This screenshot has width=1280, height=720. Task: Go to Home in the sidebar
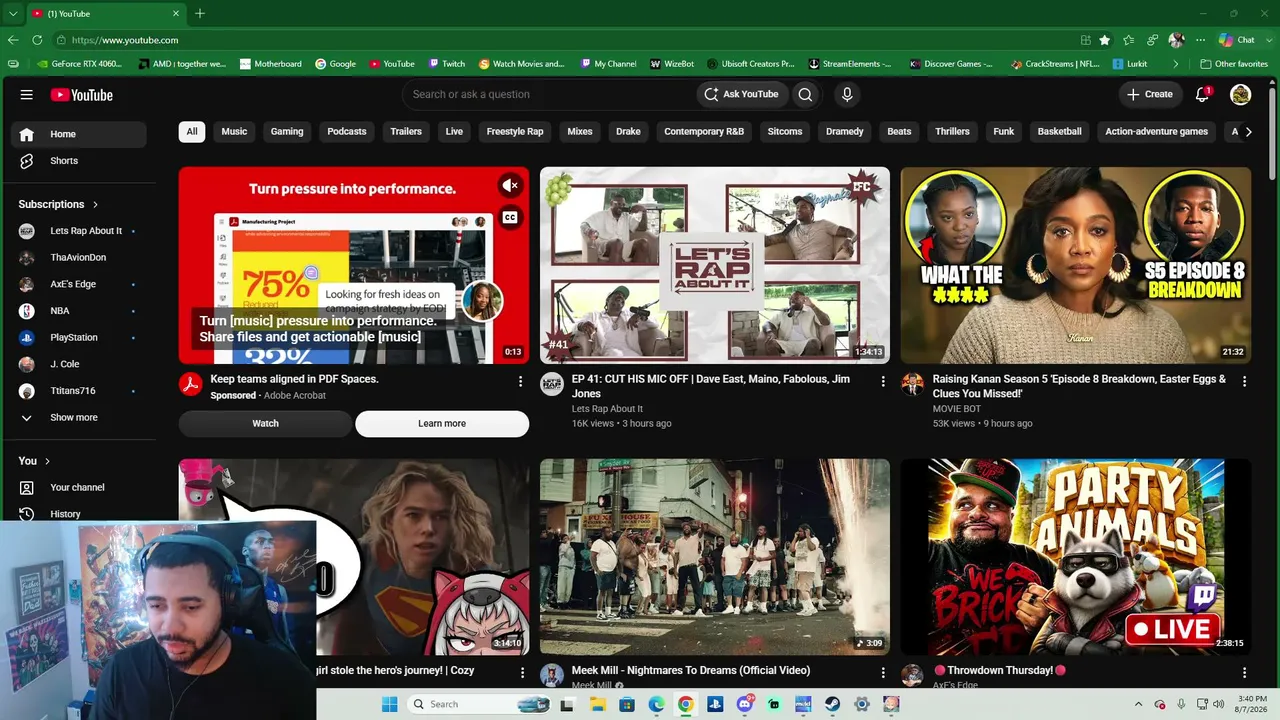coord(78,134)
